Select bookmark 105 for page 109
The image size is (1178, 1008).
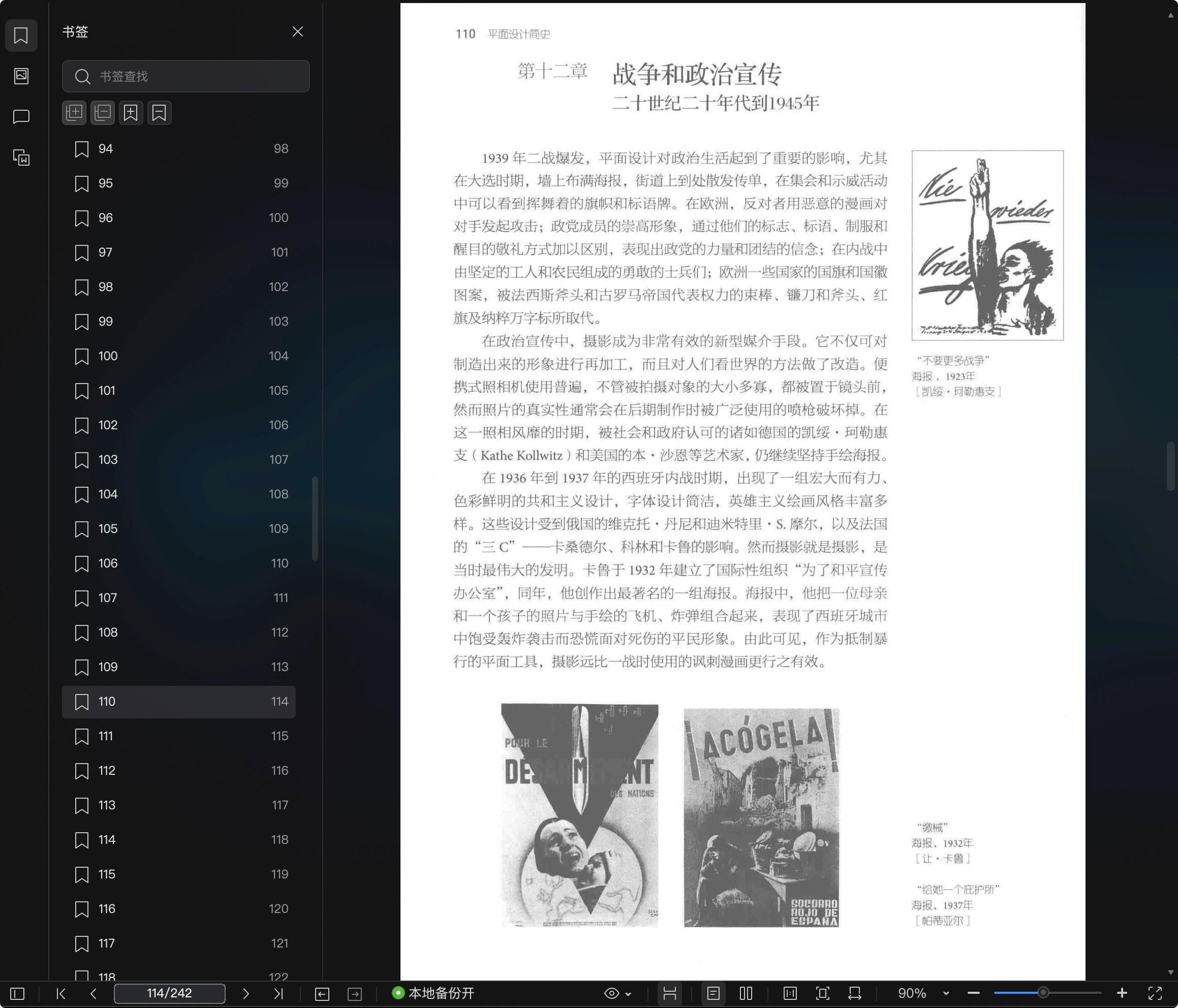tap(179, 529)
